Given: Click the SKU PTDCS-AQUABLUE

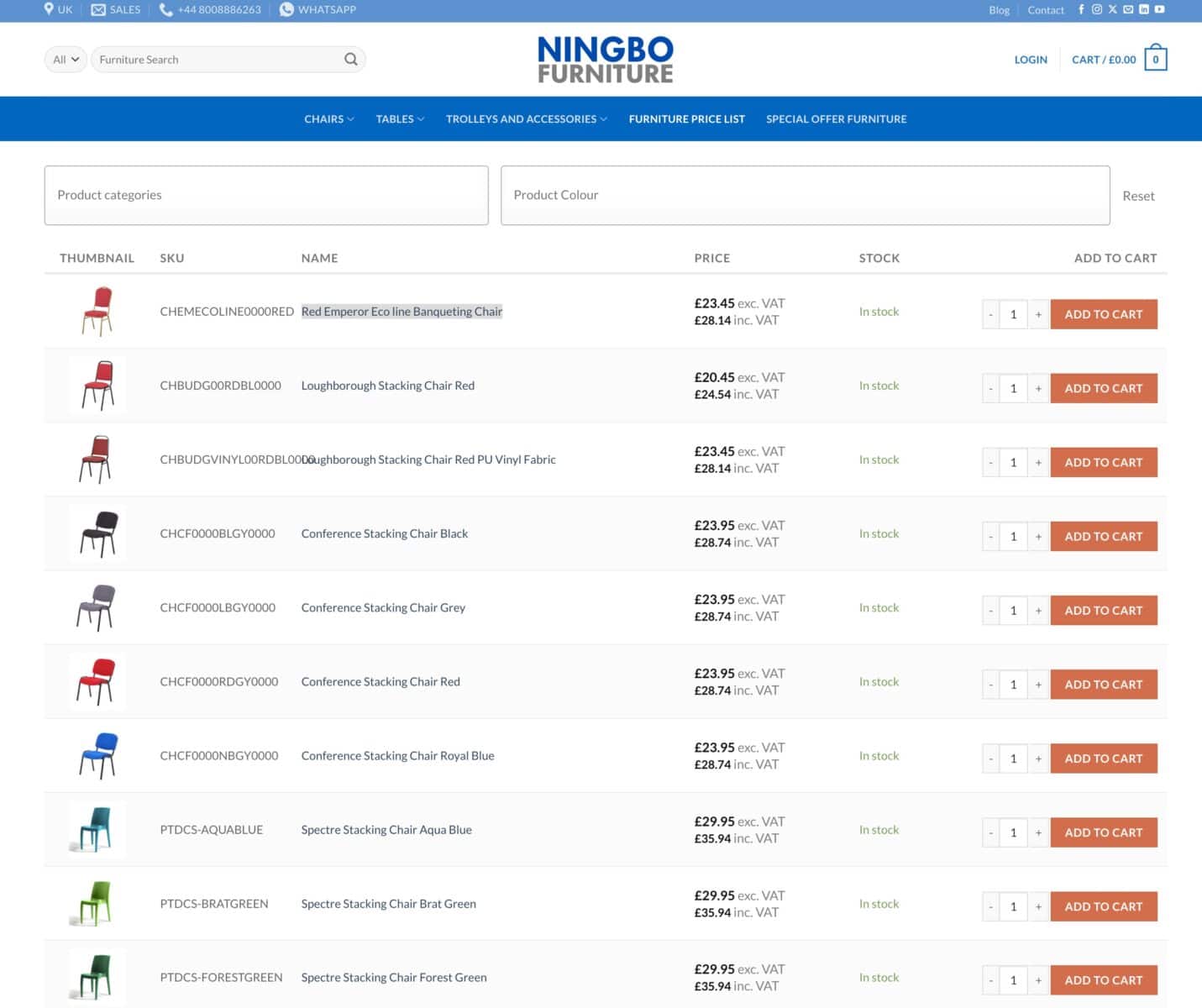Looking at the screenshot, I should point(212,830).
